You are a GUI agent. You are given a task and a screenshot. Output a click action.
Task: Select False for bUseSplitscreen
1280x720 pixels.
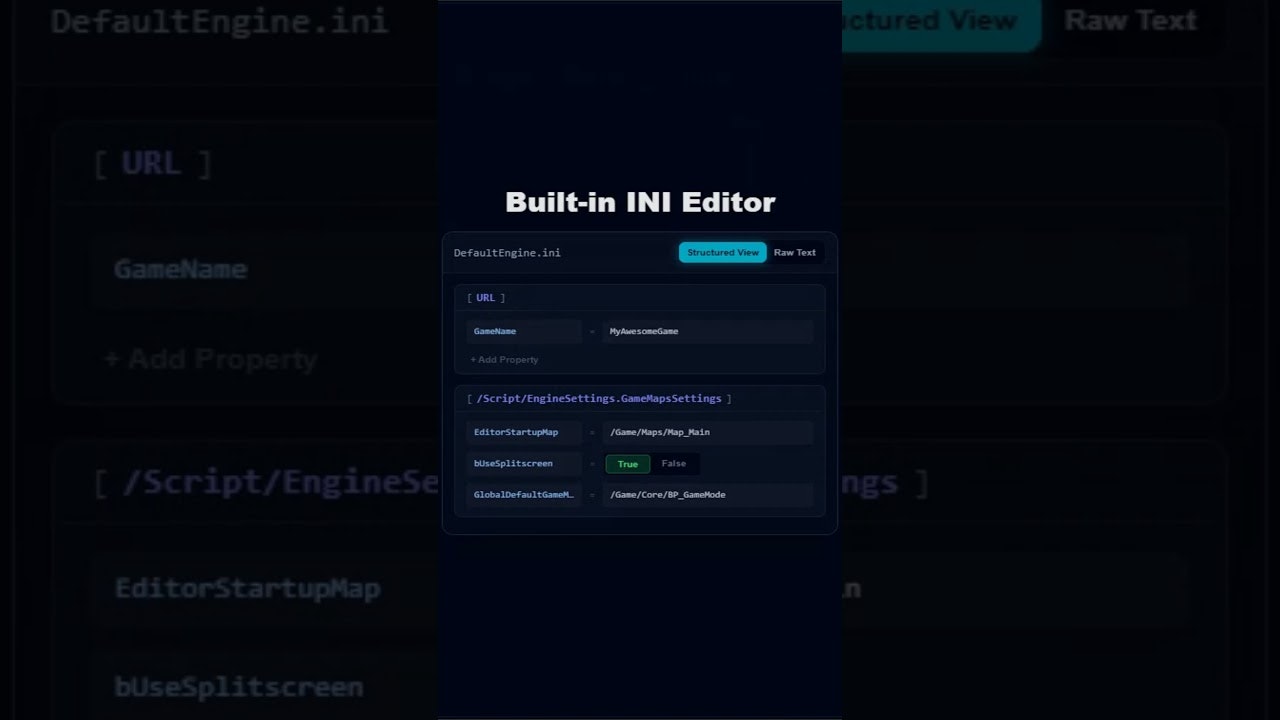(x=674, y=464)
